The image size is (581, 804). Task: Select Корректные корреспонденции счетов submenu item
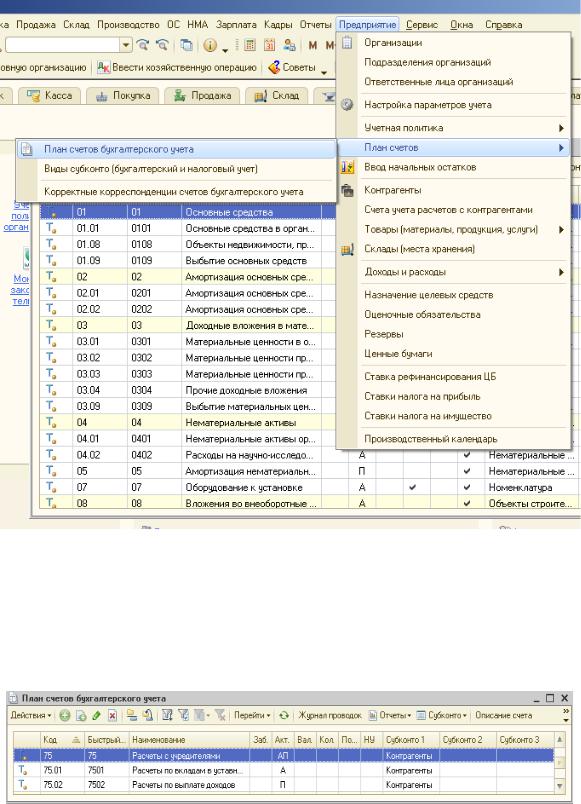(176, 192)
